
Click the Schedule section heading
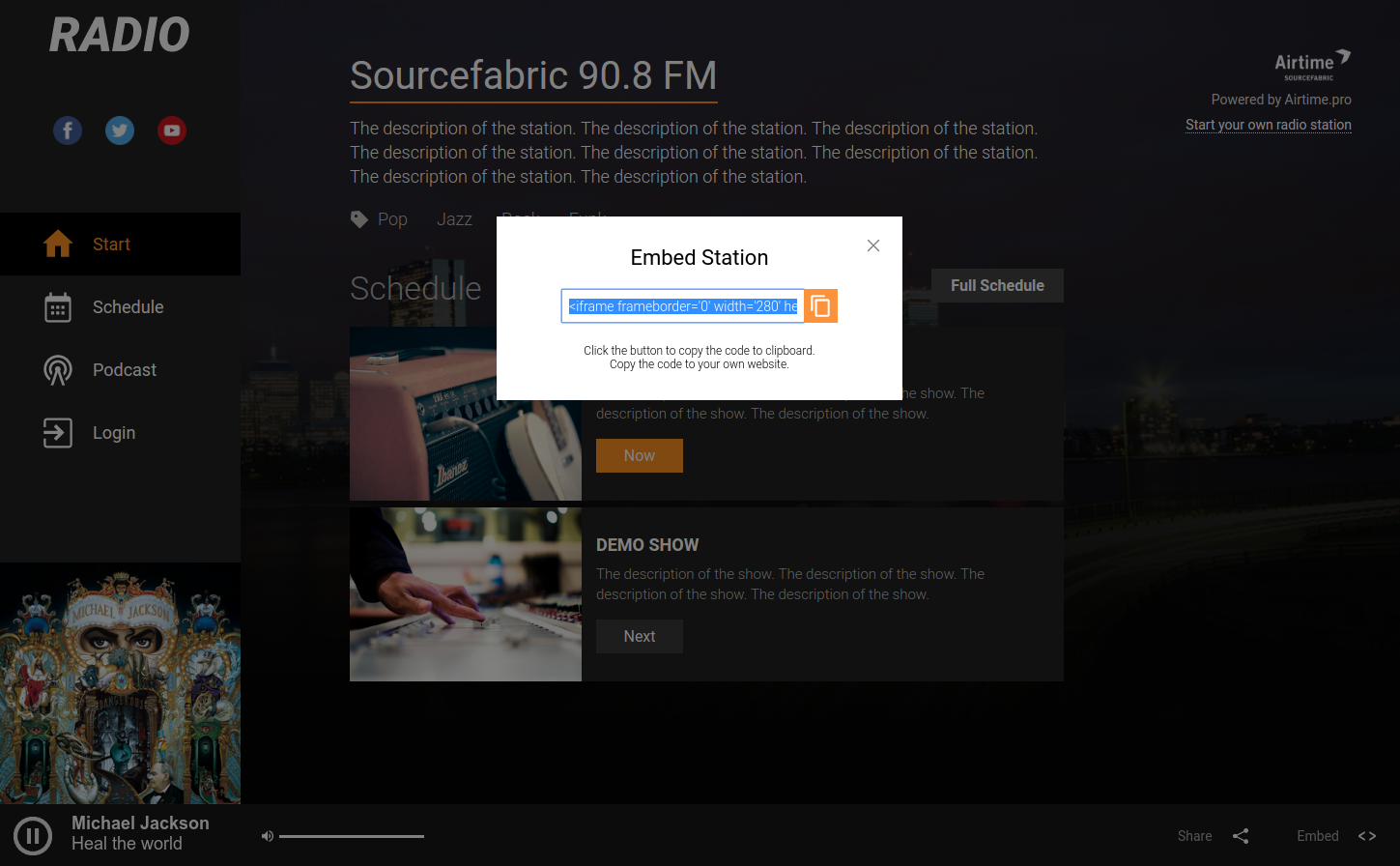coord(415,288)
